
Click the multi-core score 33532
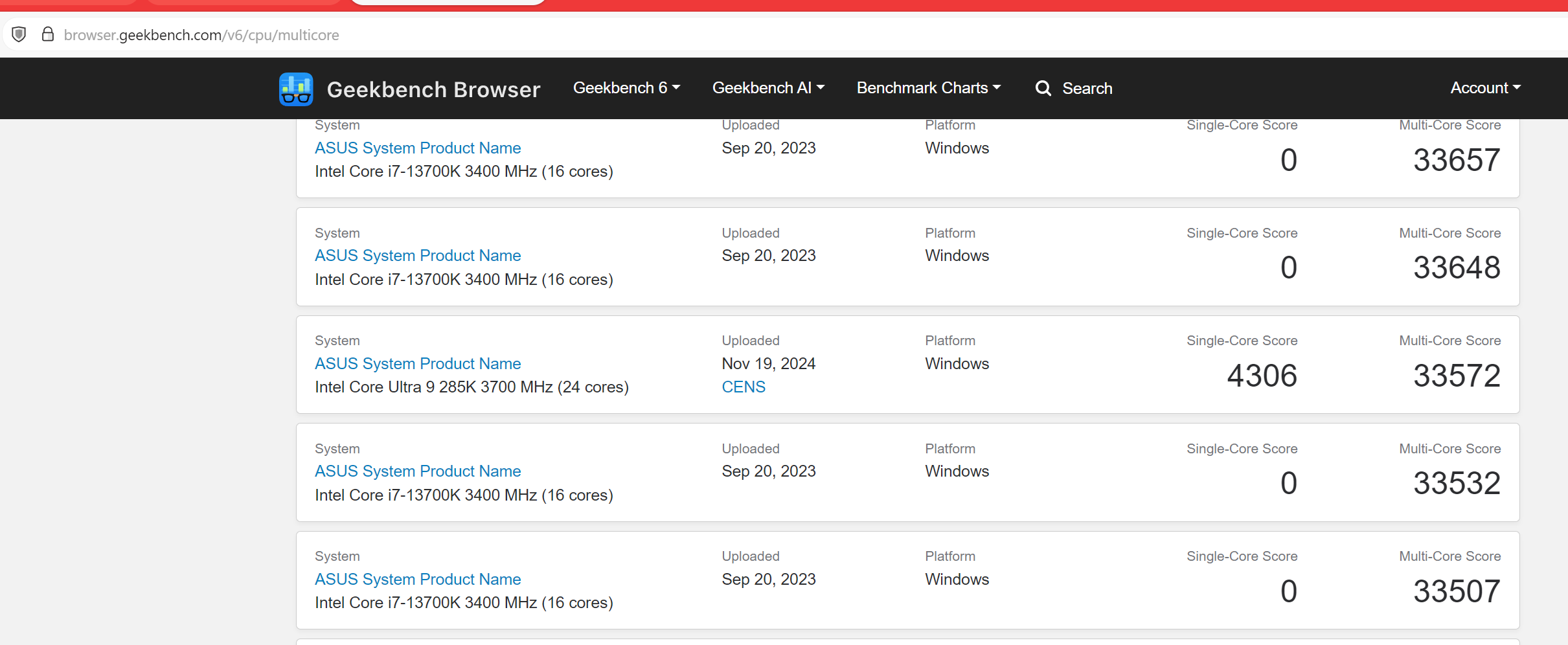pyautogui.click(x=1457, y=483)
